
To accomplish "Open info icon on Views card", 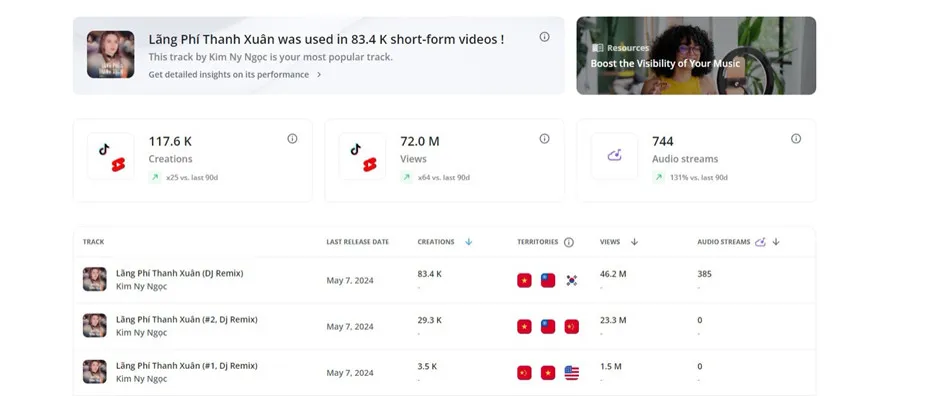I will coord(544,138).
